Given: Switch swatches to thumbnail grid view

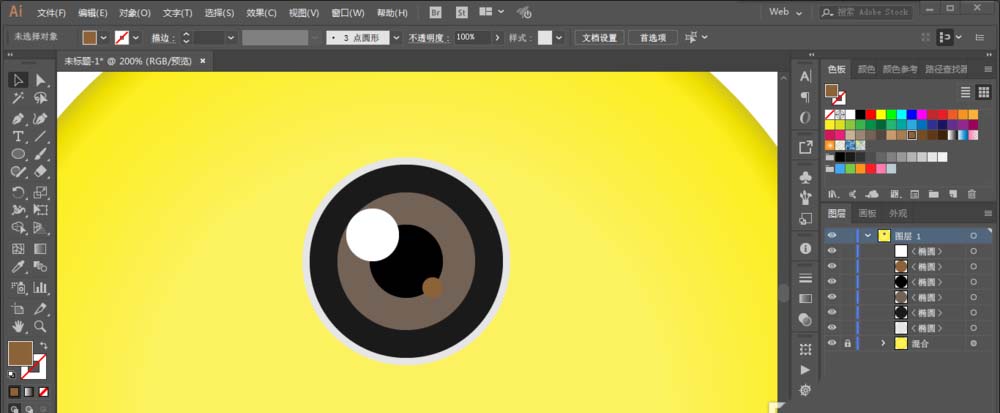Looking at the screenshot, I should tap(983, 92).
